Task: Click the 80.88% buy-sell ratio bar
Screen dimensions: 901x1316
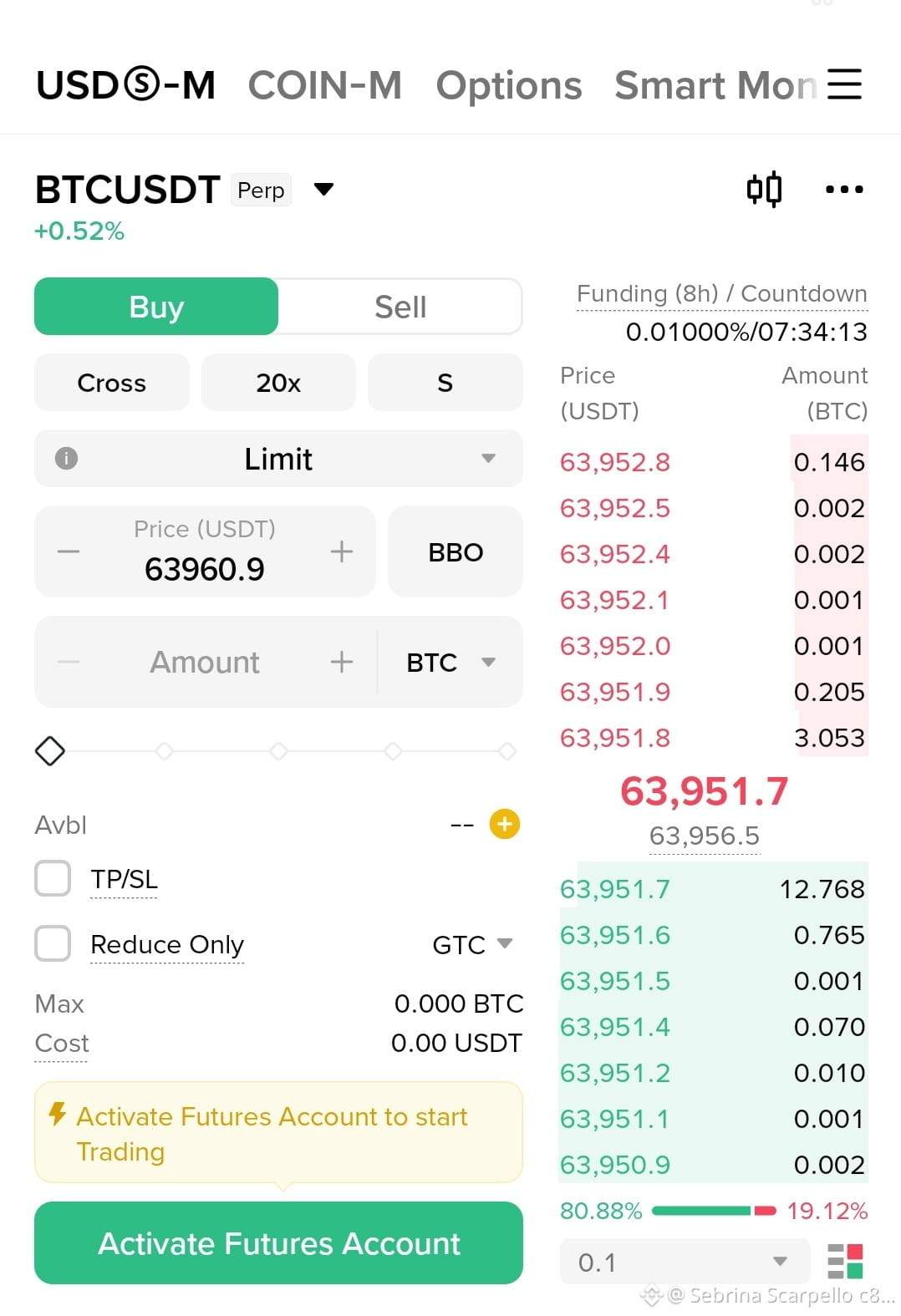Action: [714, 1211]
